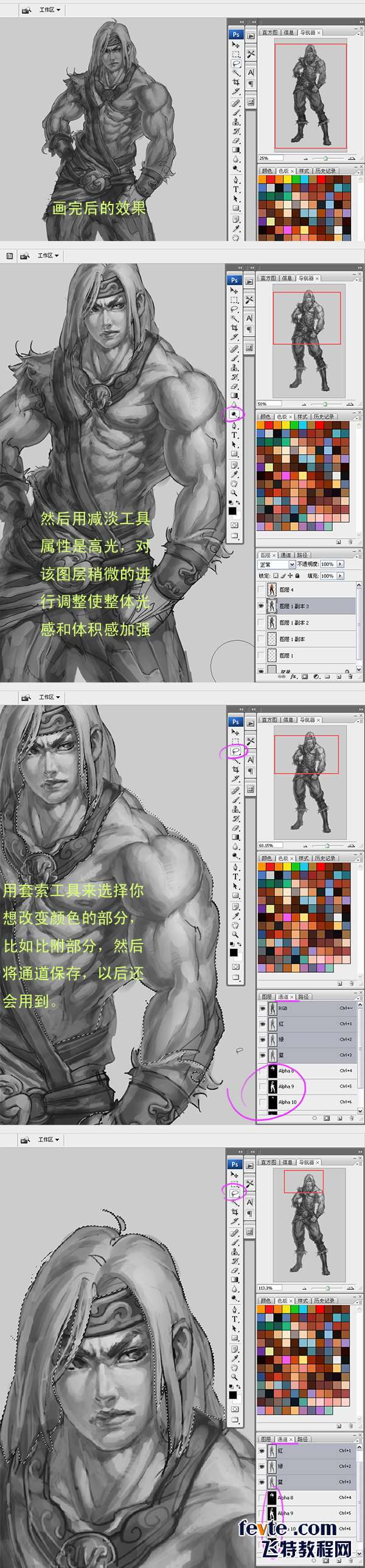Select the Type tool in the 50% zoom workspace

tap(234, 435)
